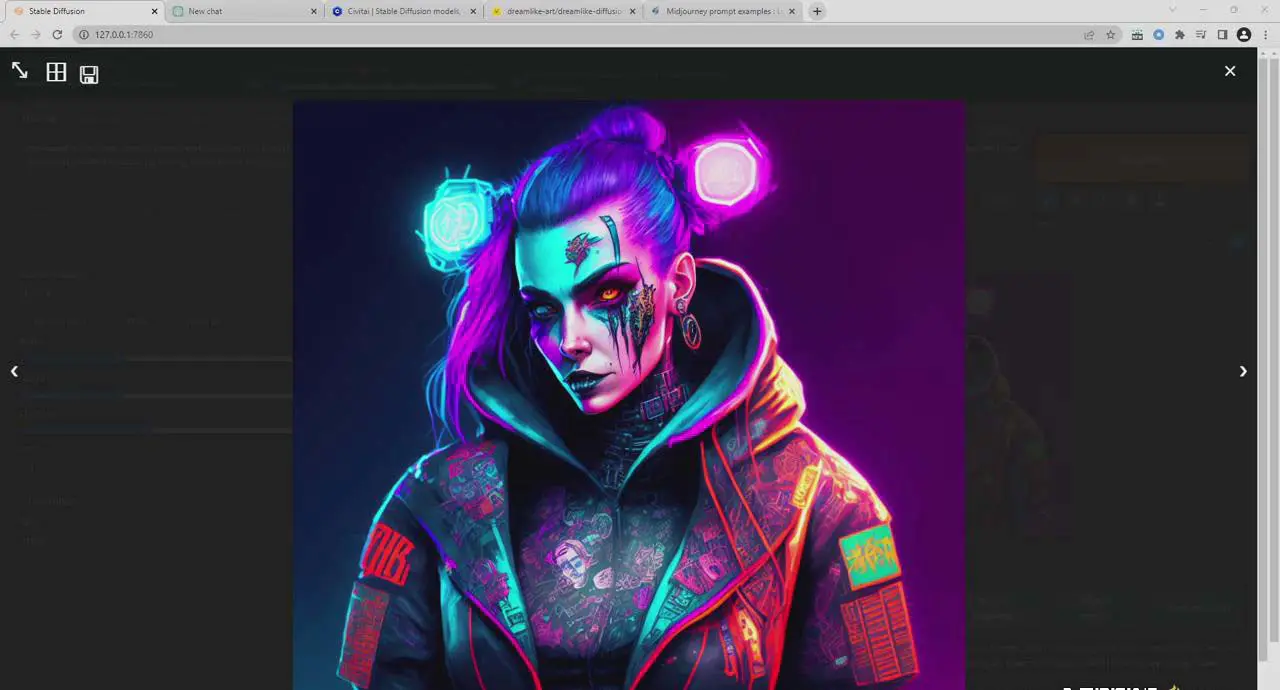Expand the tab search chevron
The width and height of the screenshot is (1280, 690).
(x=1173, y=10)
